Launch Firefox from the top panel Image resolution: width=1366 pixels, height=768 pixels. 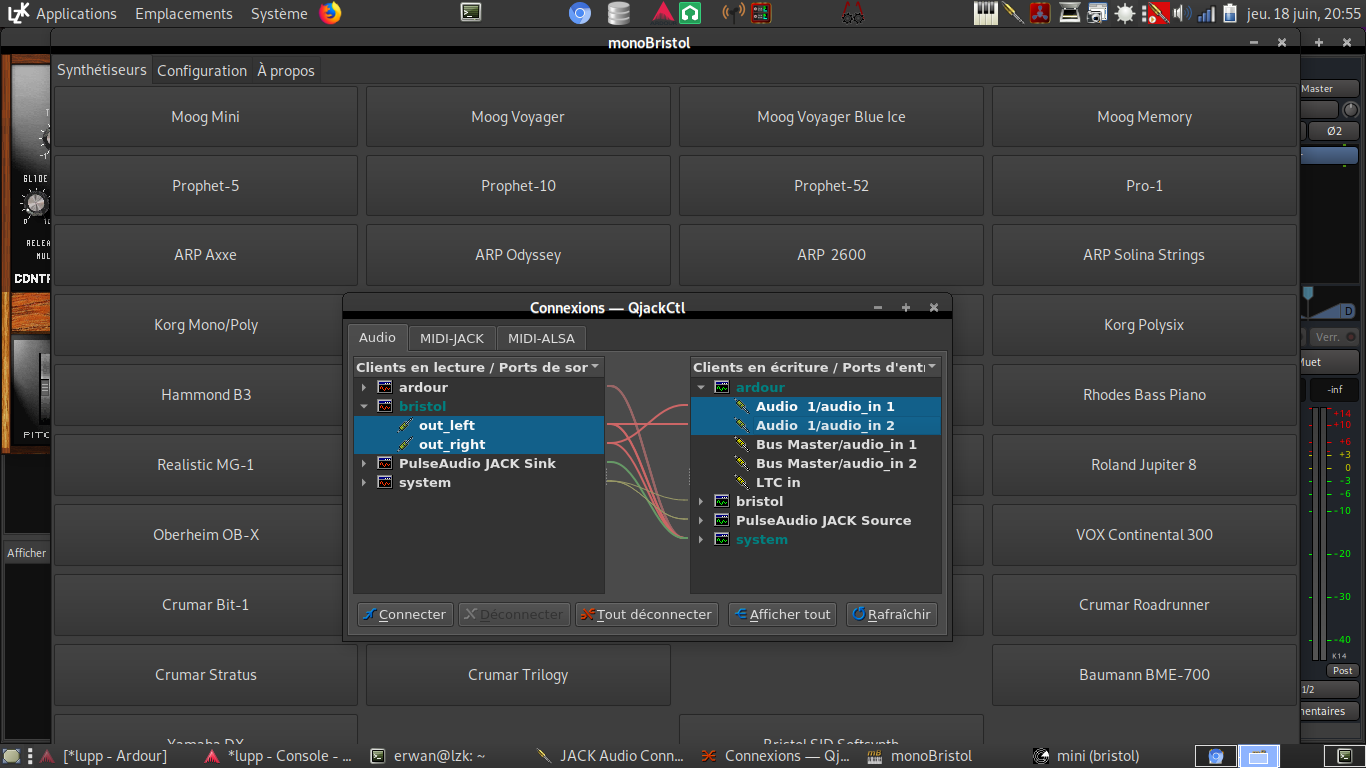(x=330, y=13)
